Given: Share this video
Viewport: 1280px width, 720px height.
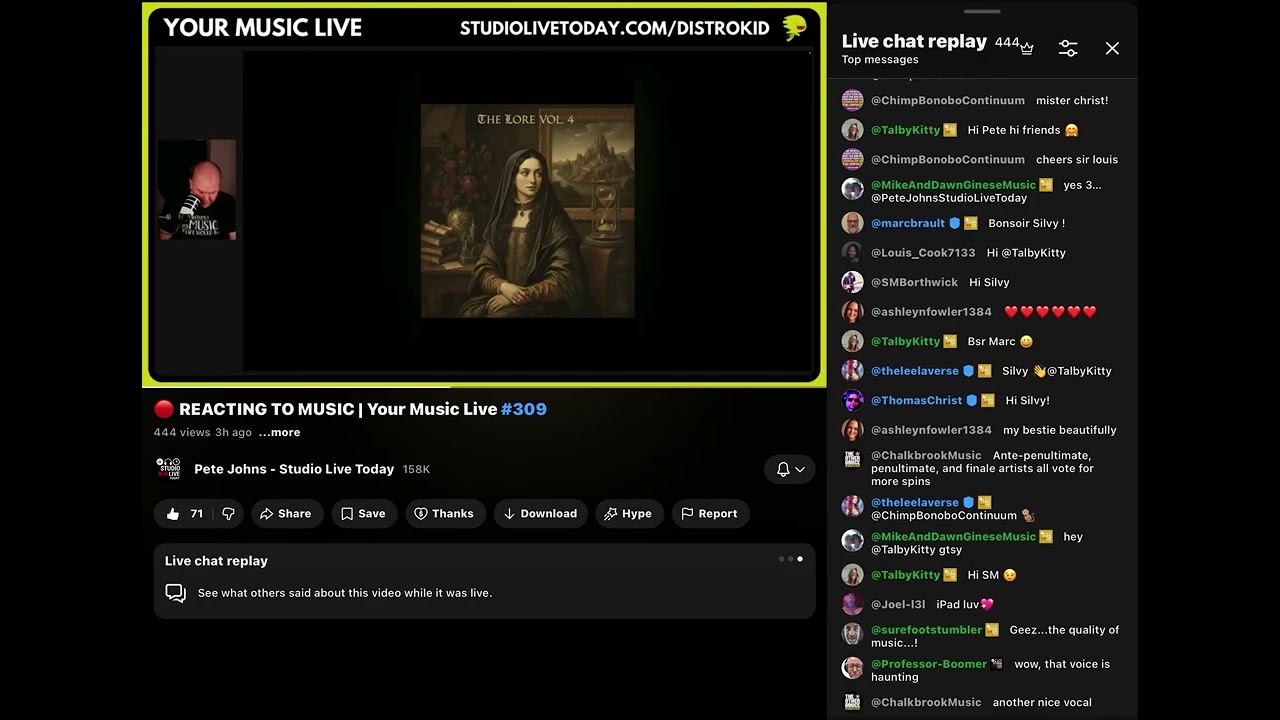Looking at the screenshot, I should 287,513.
